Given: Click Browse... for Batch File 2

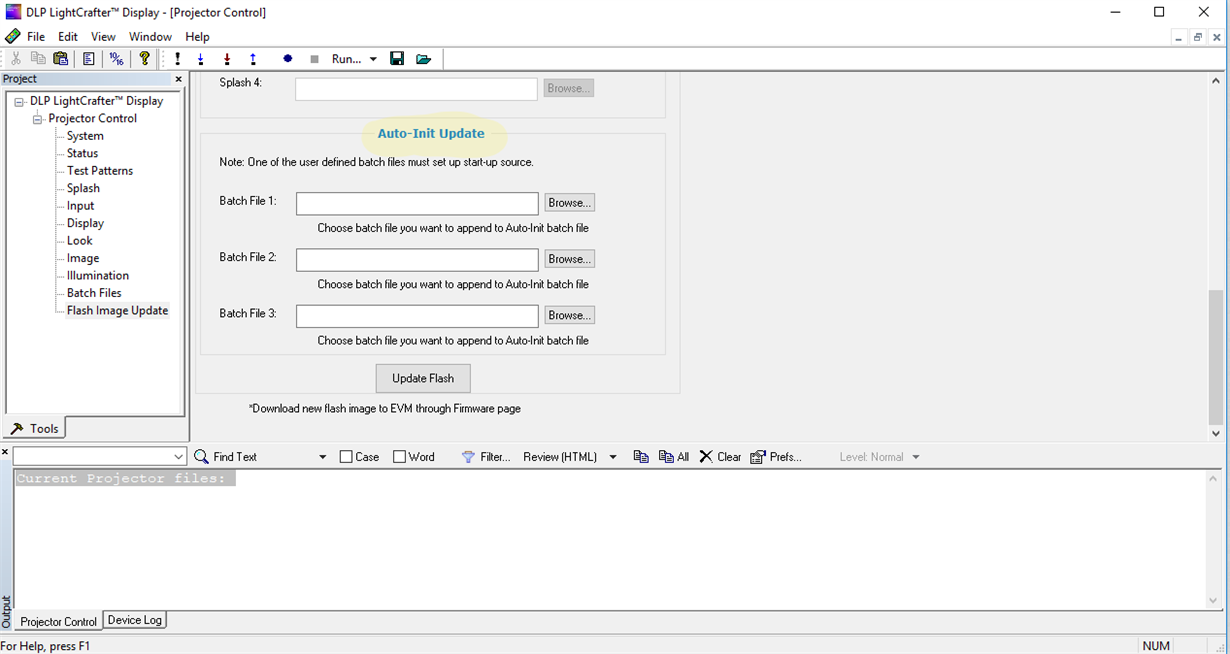Looking at the screenshot, I should pos(569,259).
